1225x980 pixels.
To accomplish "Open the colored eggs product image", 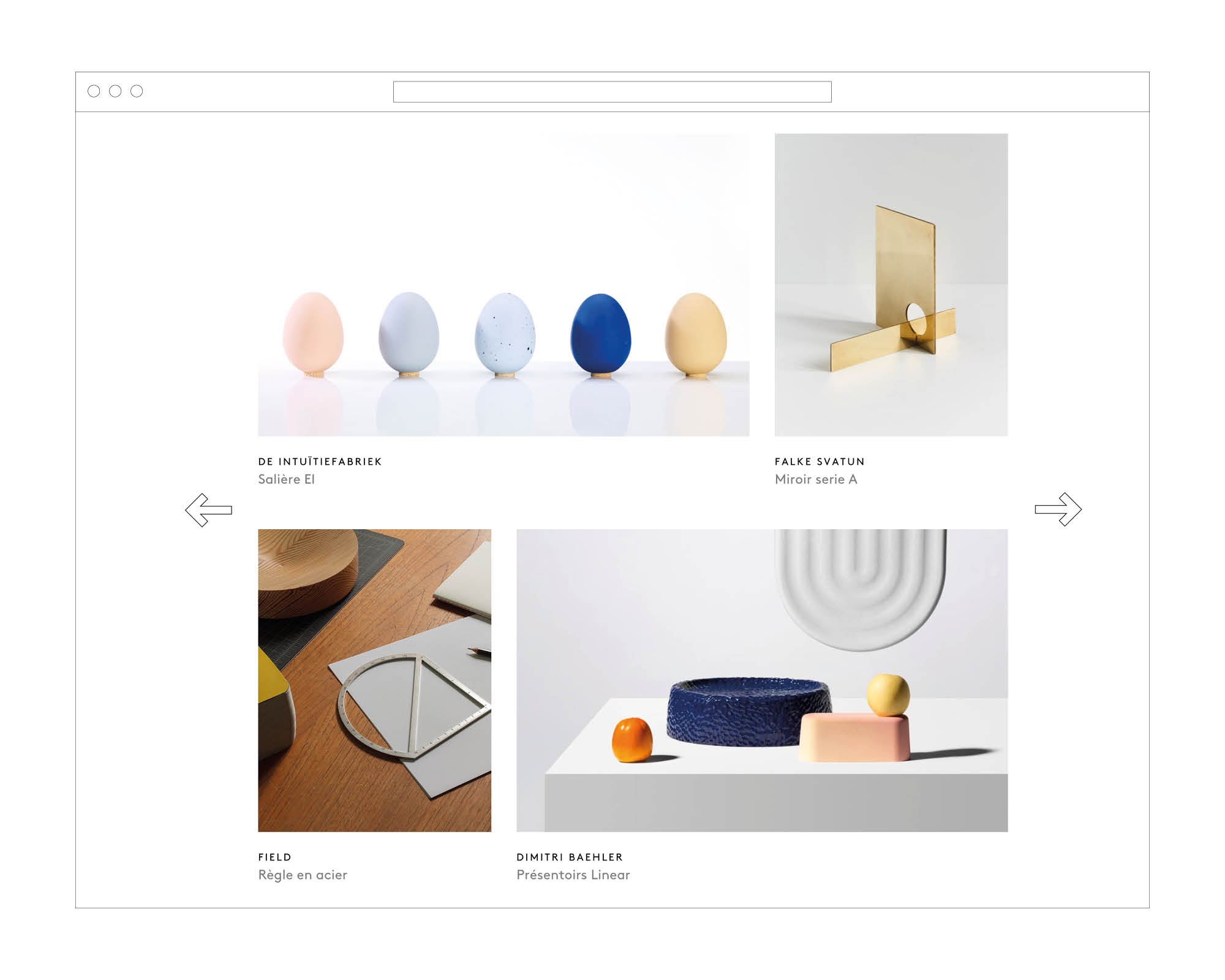I will click(x=503, y=285).
